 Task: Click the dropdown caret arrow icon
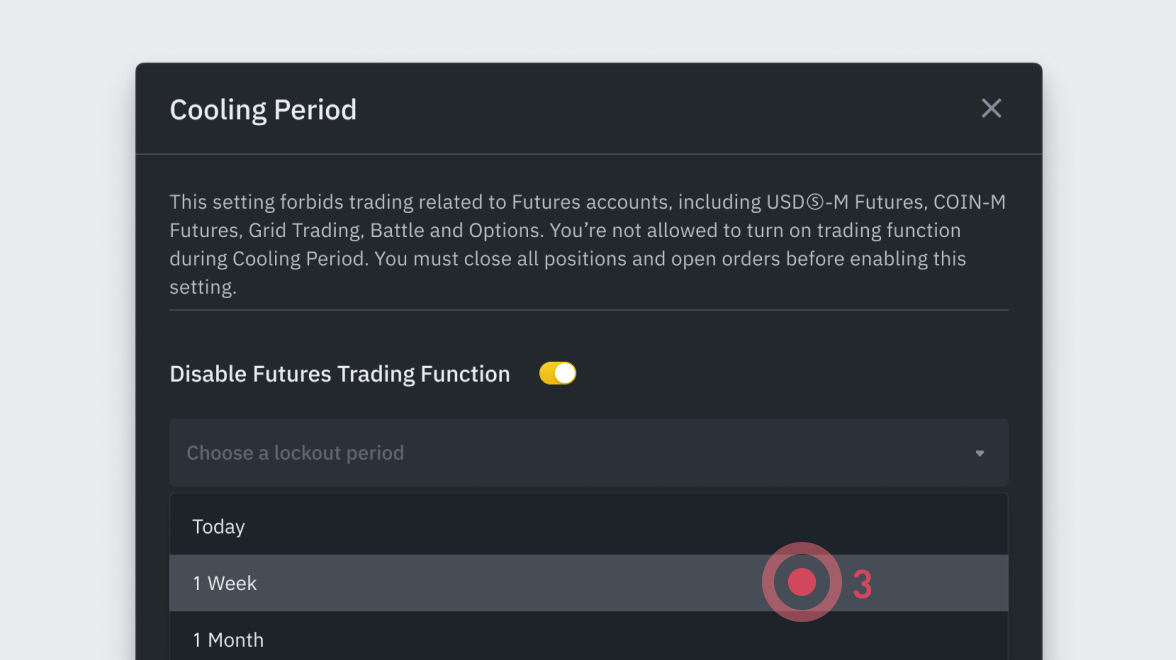click(x=980, y=454)
